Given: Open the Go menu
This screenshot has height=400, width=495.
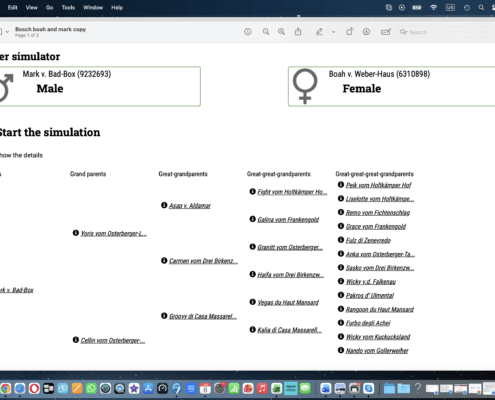Looking at the screenshot, I should click(x=50, y=7).
